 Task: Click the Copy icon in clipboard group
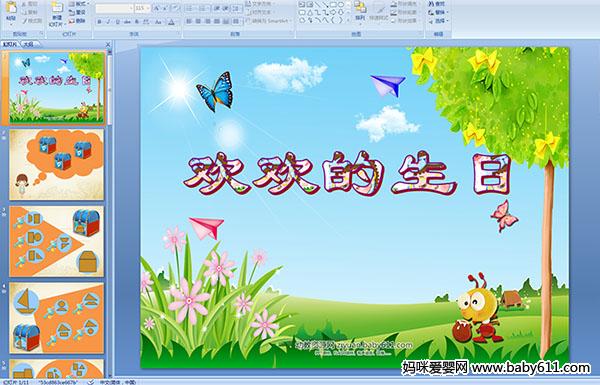tap(24, 12)
